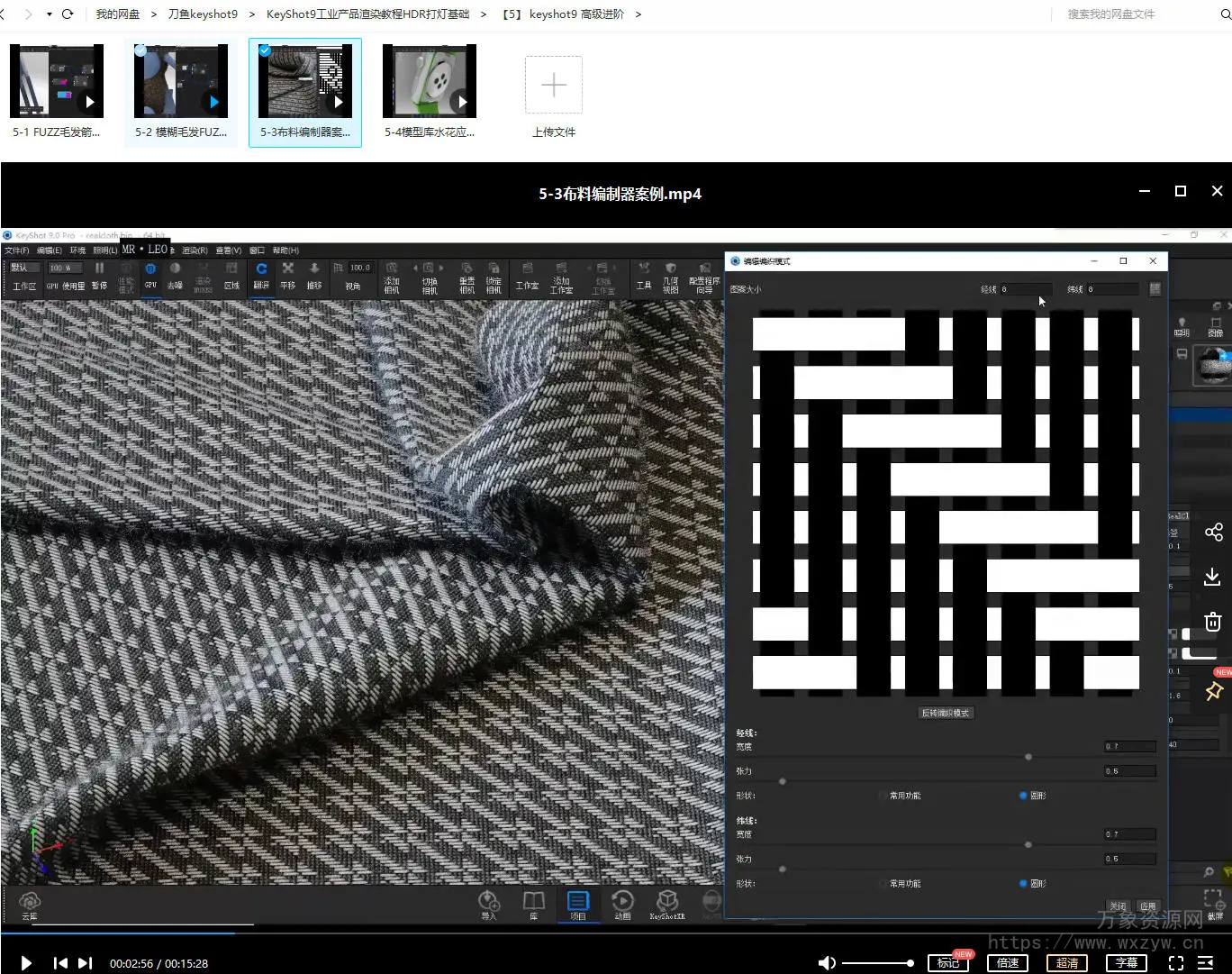
Task: Play the paused video
Action: tap(26, 963)
